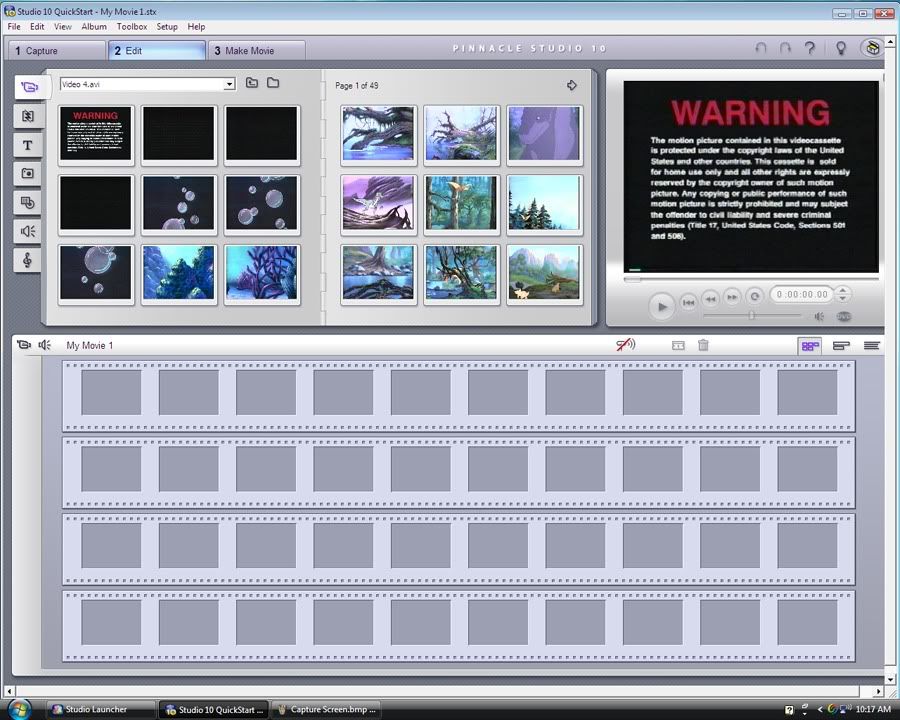Switch to the 1 Capture tab
Screen dimensions: 900x720
57,51
